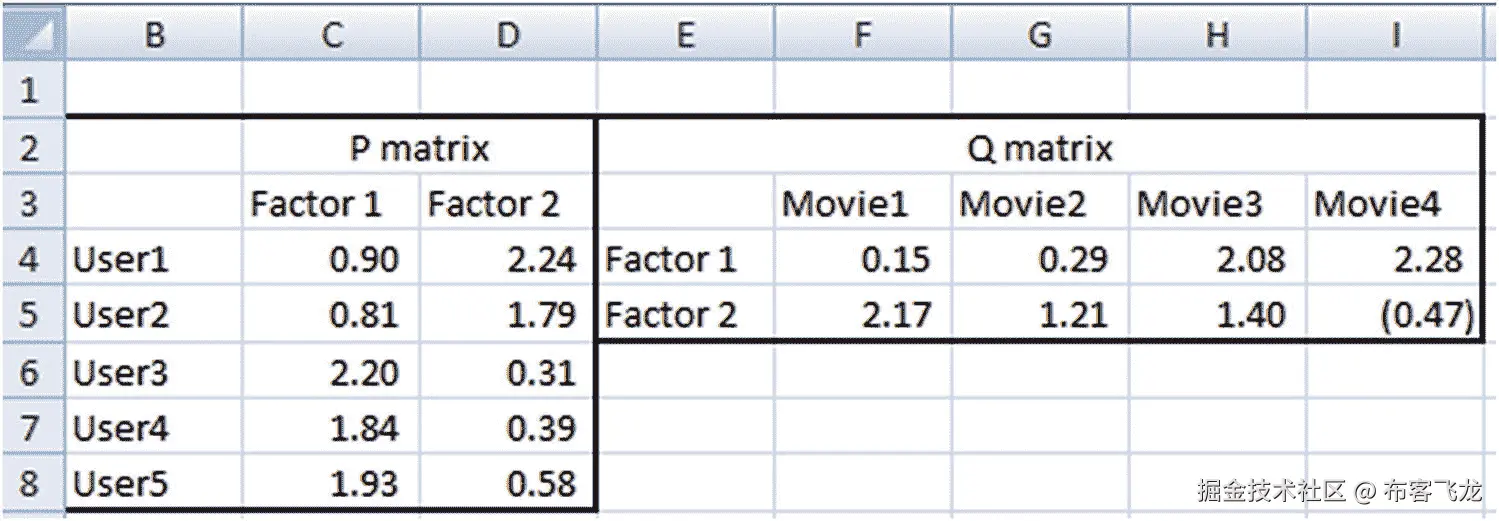Select the Movie1 header cell
Image resolution: width=1499 pixels, height=521 pixels.
click(x=863, y=204)
